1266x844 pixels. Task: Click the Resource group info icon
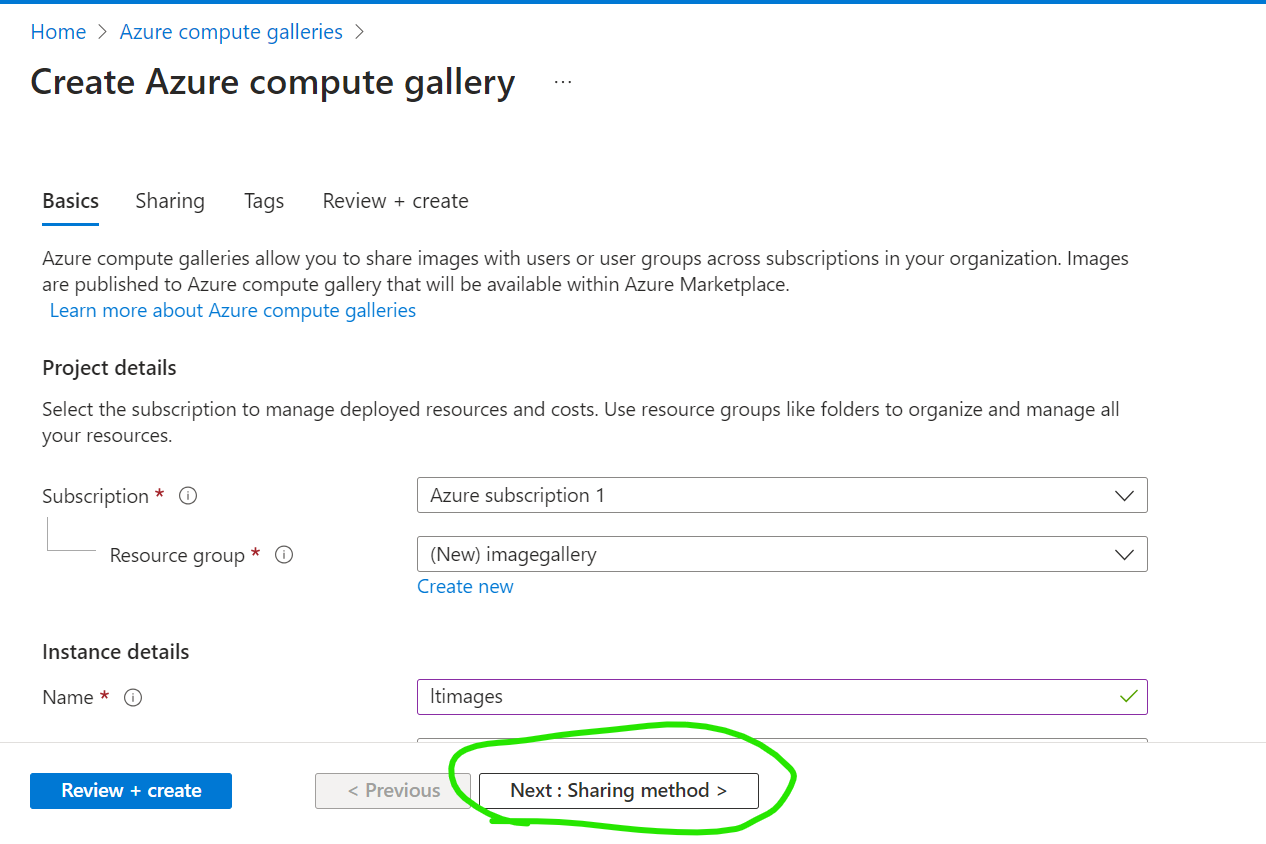point(284,555)
